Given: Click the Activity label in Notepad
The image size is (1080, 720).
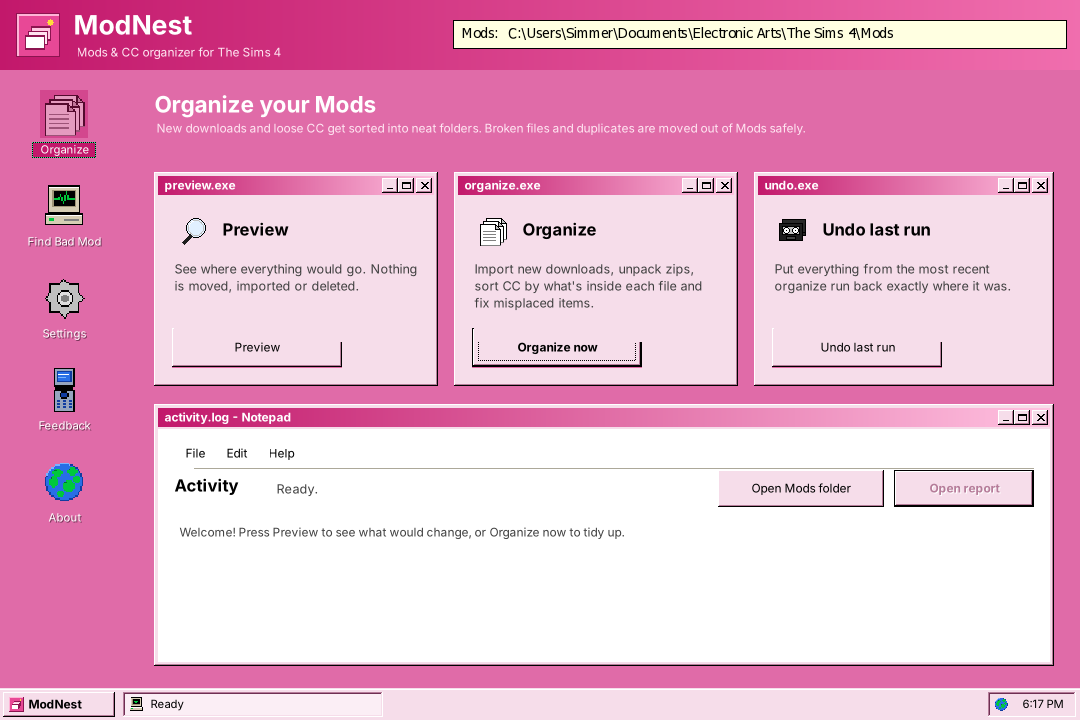Looking at the screenshot, I should tap(206, 486).
